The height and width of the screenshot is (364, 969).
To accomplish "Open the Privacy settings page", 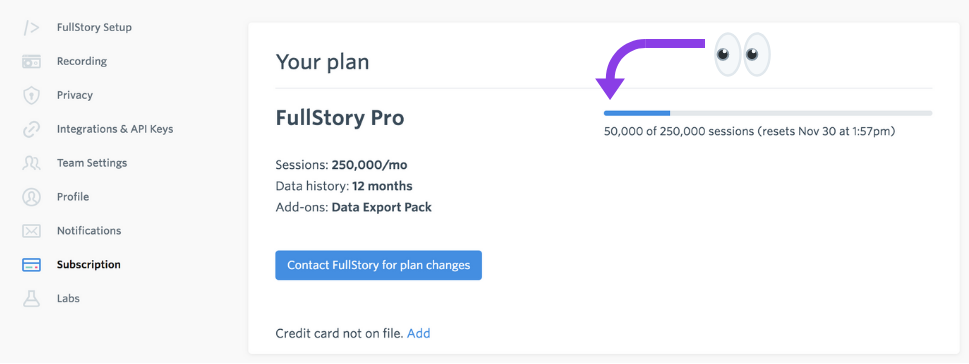I will [x=75, y=95].
